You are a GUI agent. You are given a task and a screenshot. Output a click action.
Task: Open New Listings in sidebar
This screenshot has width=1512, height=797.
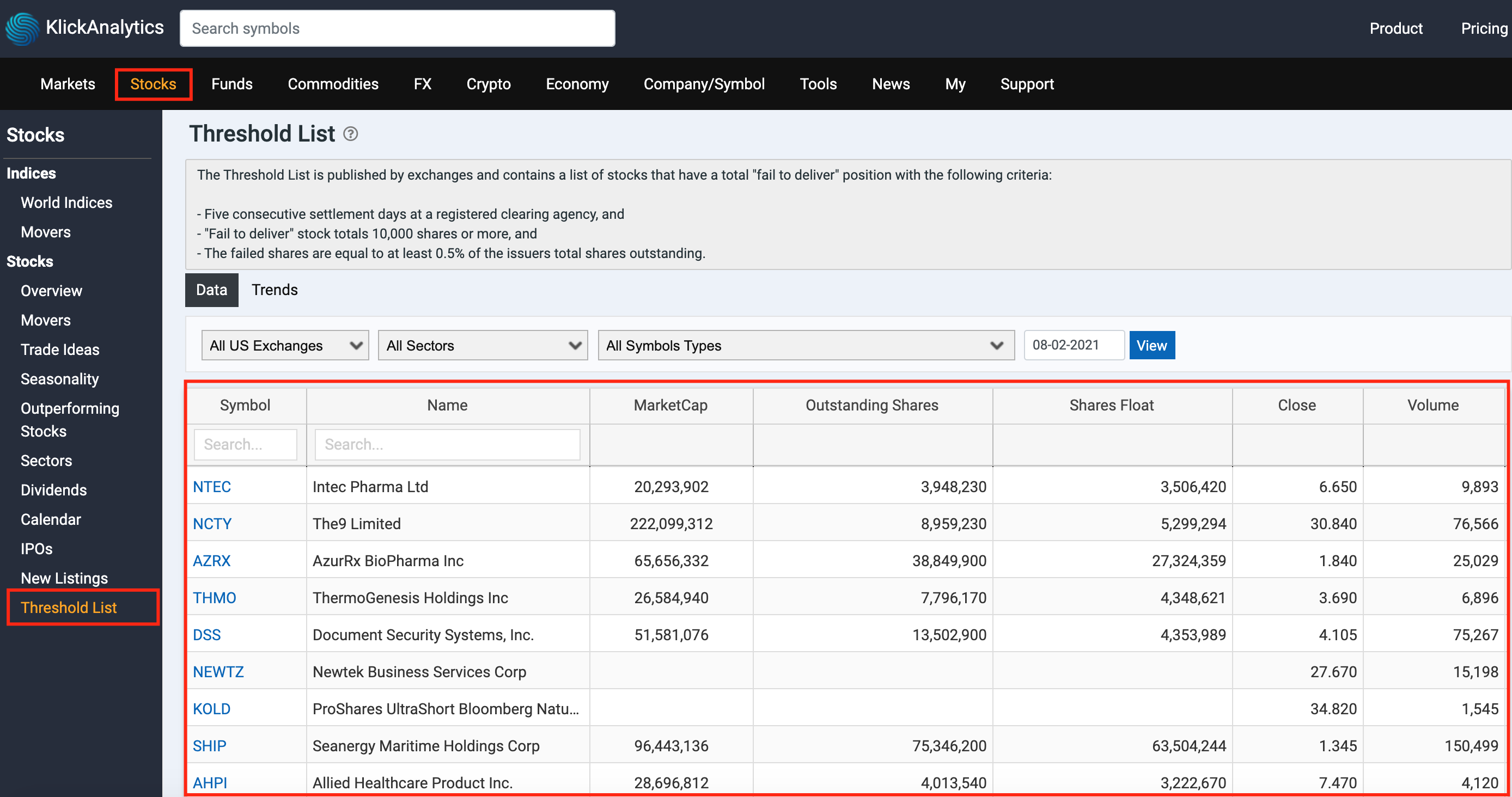[x=64, y=578]
